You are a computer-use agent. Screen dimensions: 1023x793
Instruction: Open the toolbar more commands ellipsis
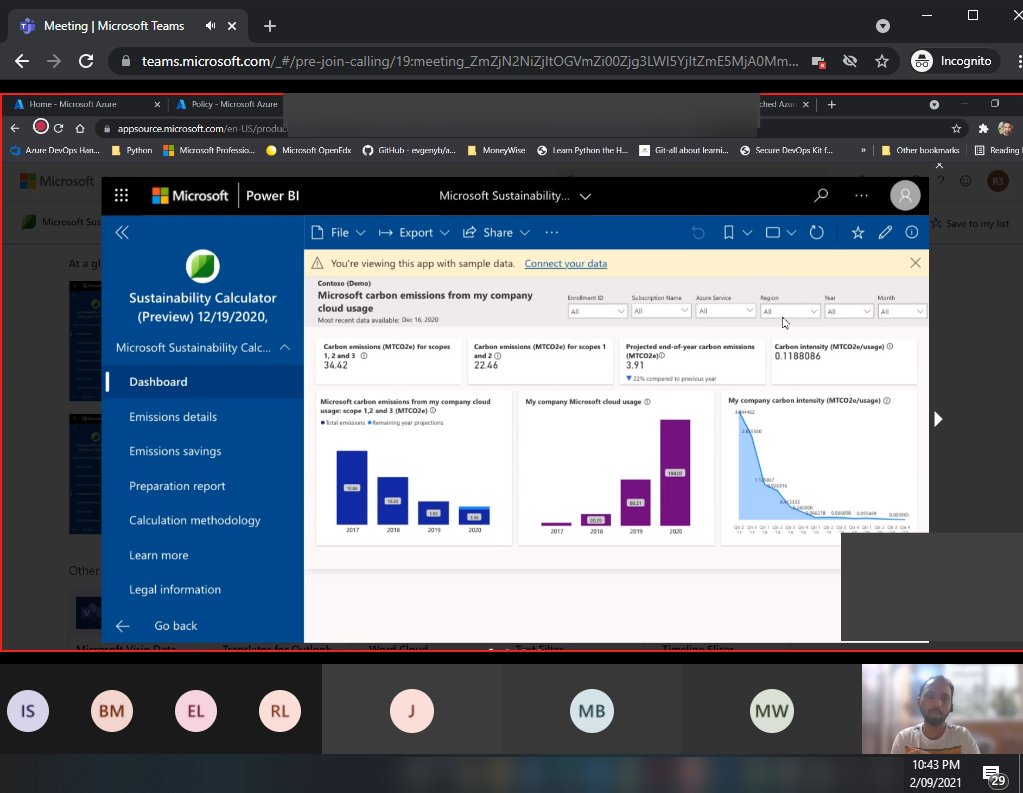coord(551,232)
